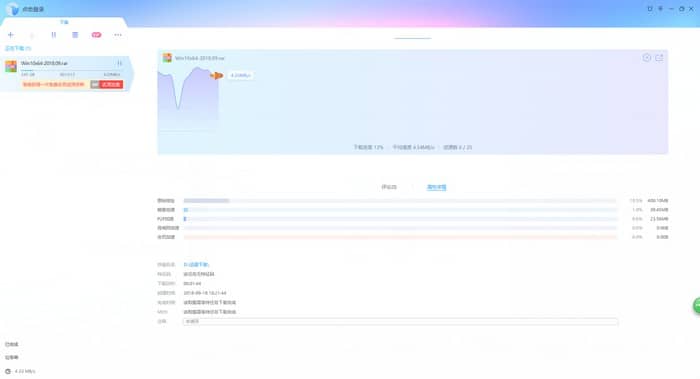The width and height of the screenshot is (700, 379).
Task: Click the red speed-up button on task
Action: tap(111, 84)
